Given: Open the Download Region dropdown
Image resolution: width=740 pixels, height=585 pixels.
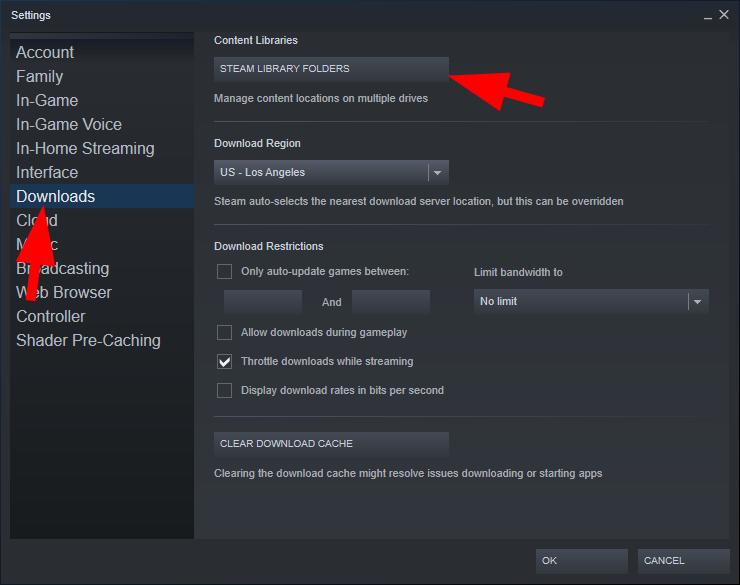Looking at the screenshot, I should pos(331,172).
